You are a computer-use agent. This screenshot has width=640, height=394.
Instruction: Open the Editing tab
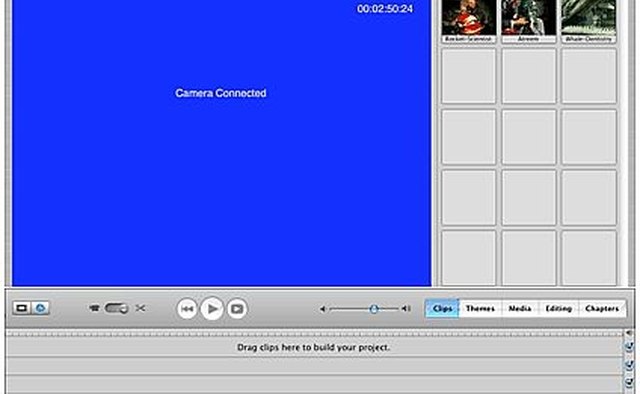click(559, 308)
